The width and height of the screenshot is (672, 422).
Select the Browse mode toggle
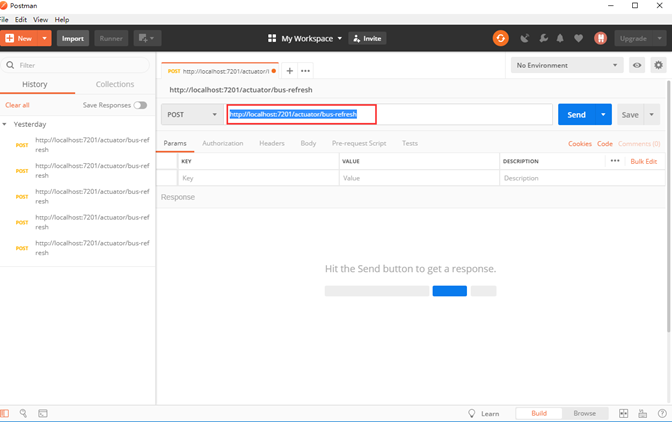(x=585, y=413)
